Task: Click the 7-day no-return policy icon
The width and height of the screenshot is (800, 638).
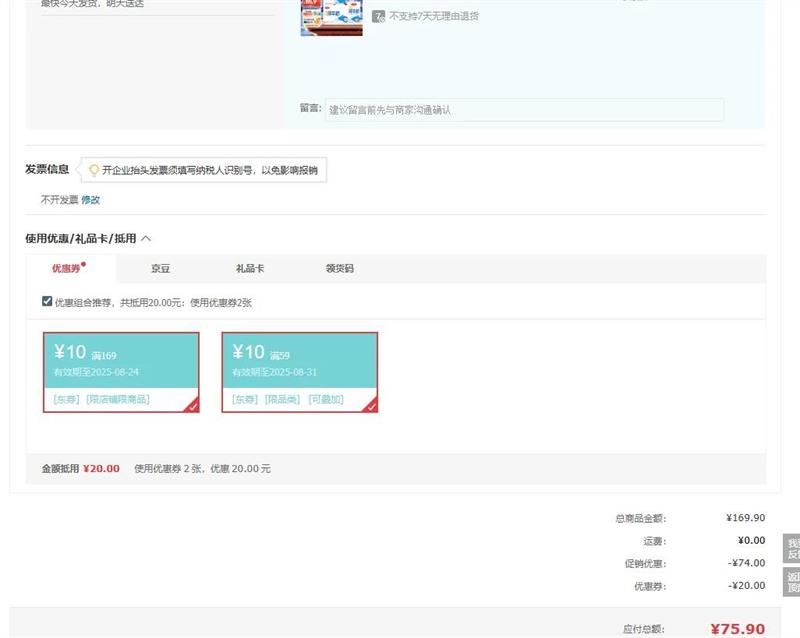Action: [379, 16]
